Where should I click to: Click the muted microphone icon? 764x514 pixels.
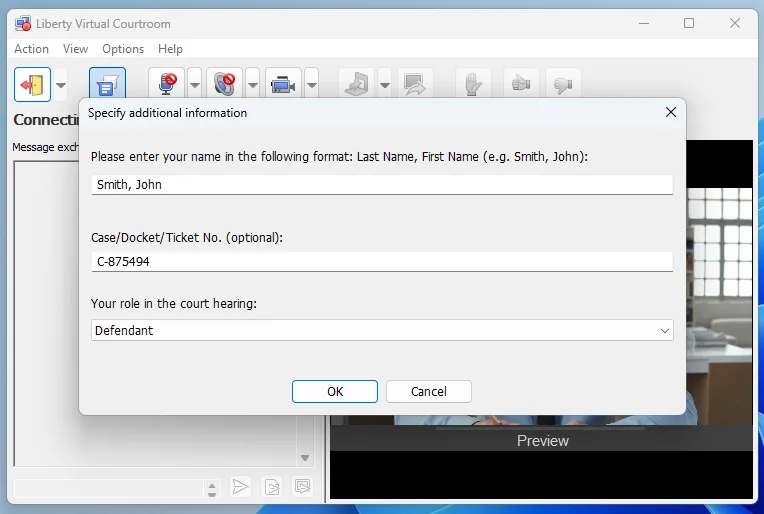click(167, 85)
